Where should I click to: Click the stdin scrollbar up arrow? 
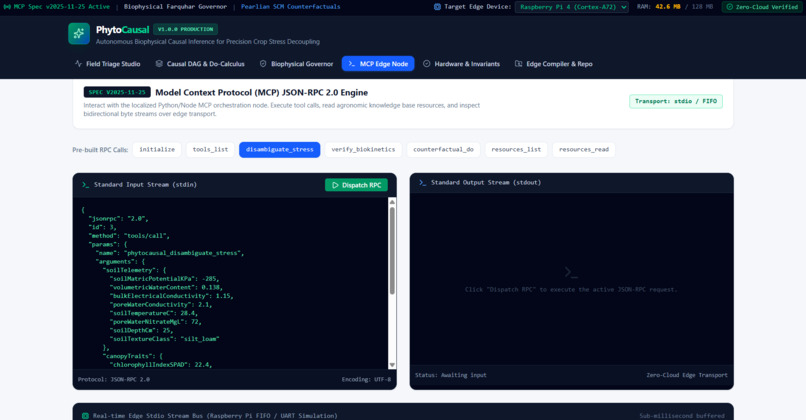392,202
